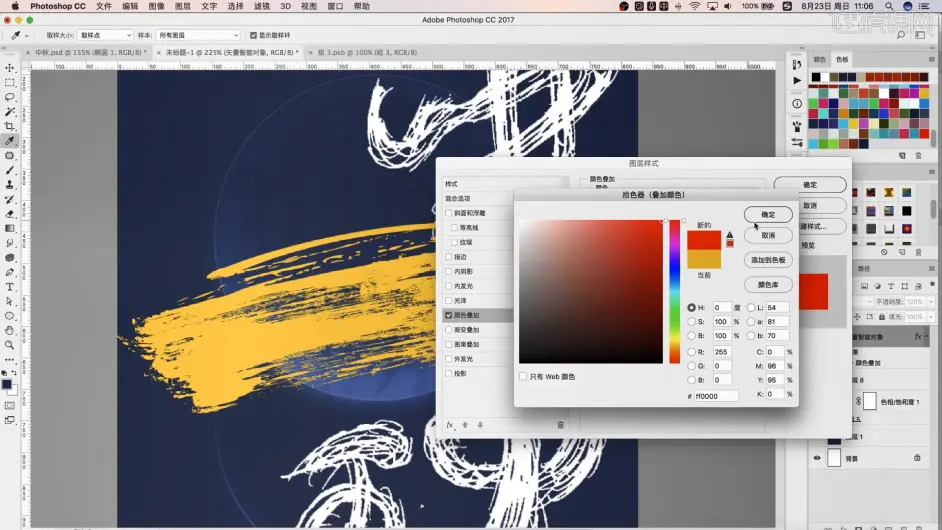Select the Eyedropper tool in toolbox
This screenshot has height=530, width=942.
tap(10, 141)
